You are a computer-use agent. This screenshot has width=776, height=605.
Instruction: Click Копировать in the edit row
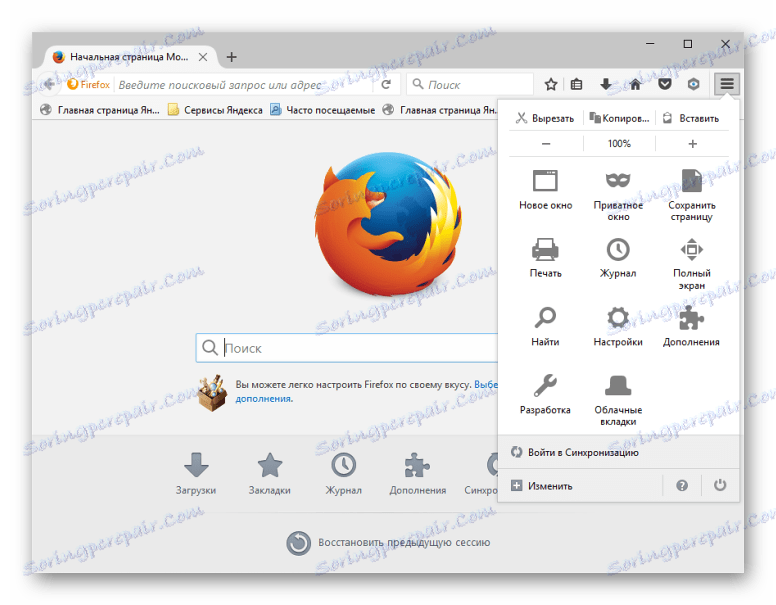pos(619,118)
